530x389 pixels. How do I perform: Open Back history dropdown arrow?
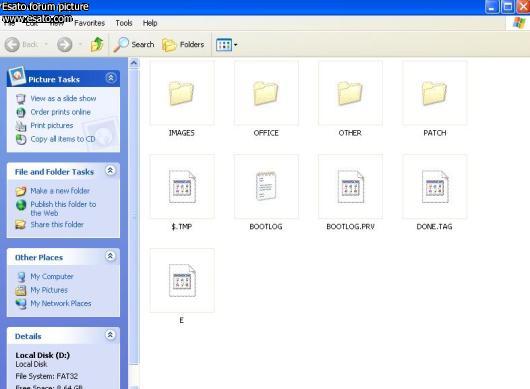pyautogui.click(x=46, y=44)
